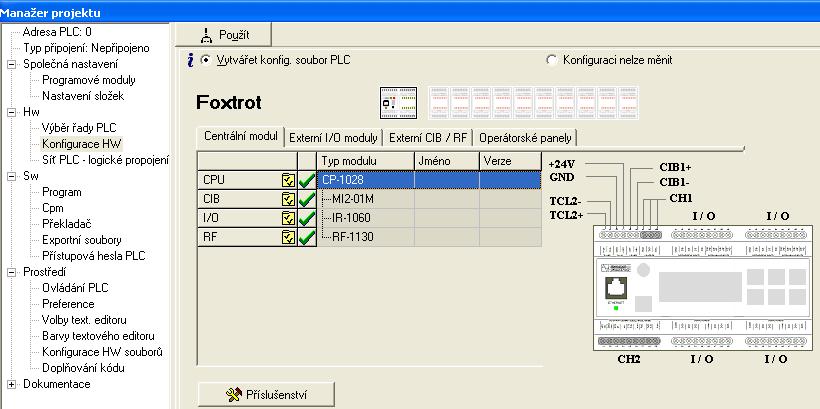Image resolution: width=820 pixels, height=409 pixels.
Task: Switch to 'Centrální modul' tab
Action: [241, 137]
